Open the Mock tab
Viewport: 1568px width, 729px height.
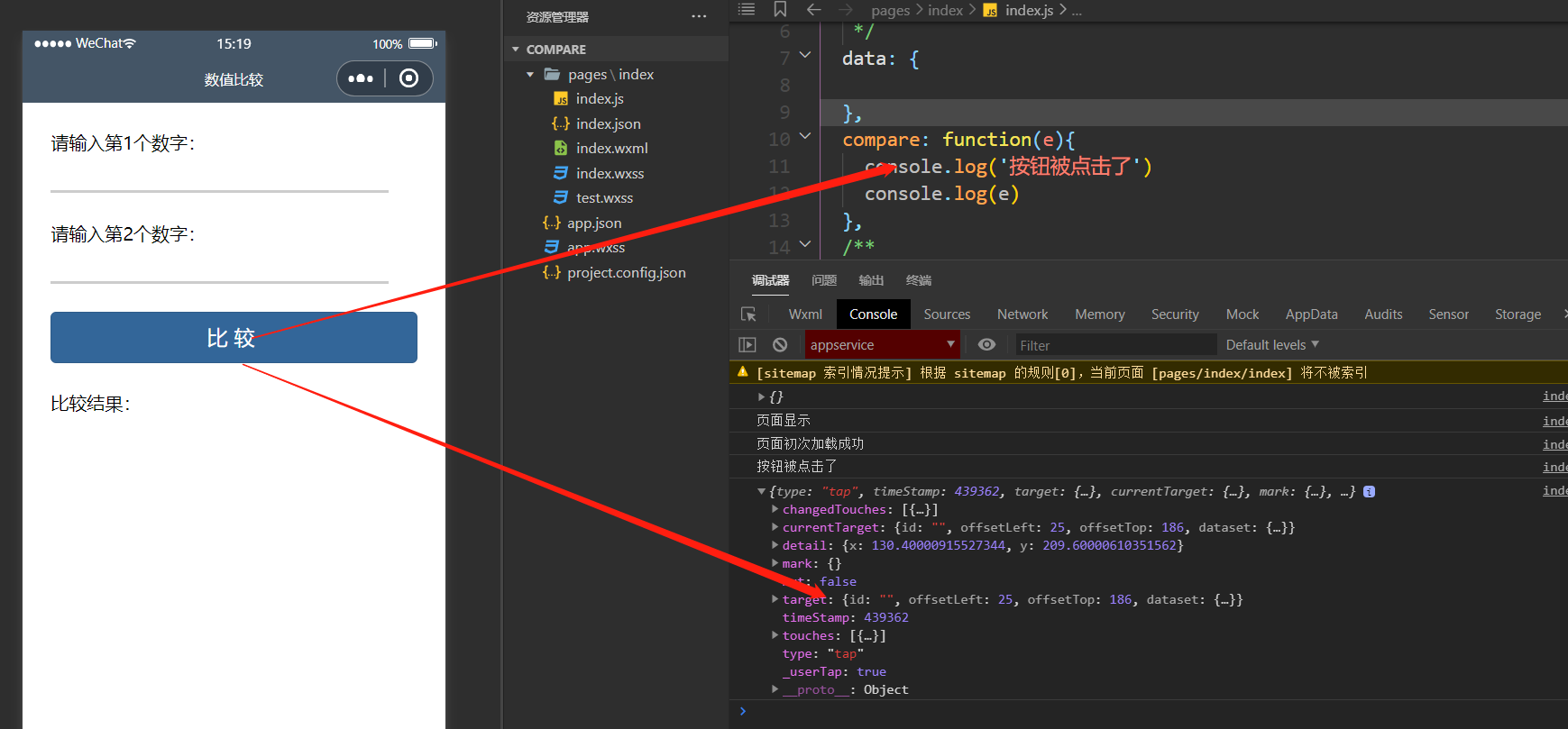pos(1242,314)
